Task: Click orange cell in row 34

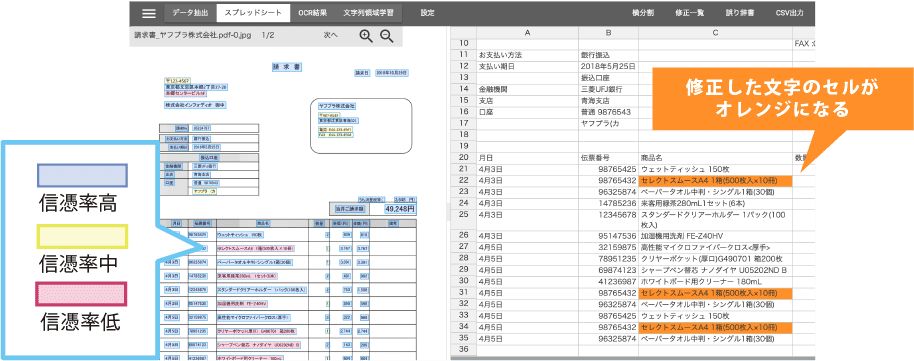Action: [x=715, y=326]
